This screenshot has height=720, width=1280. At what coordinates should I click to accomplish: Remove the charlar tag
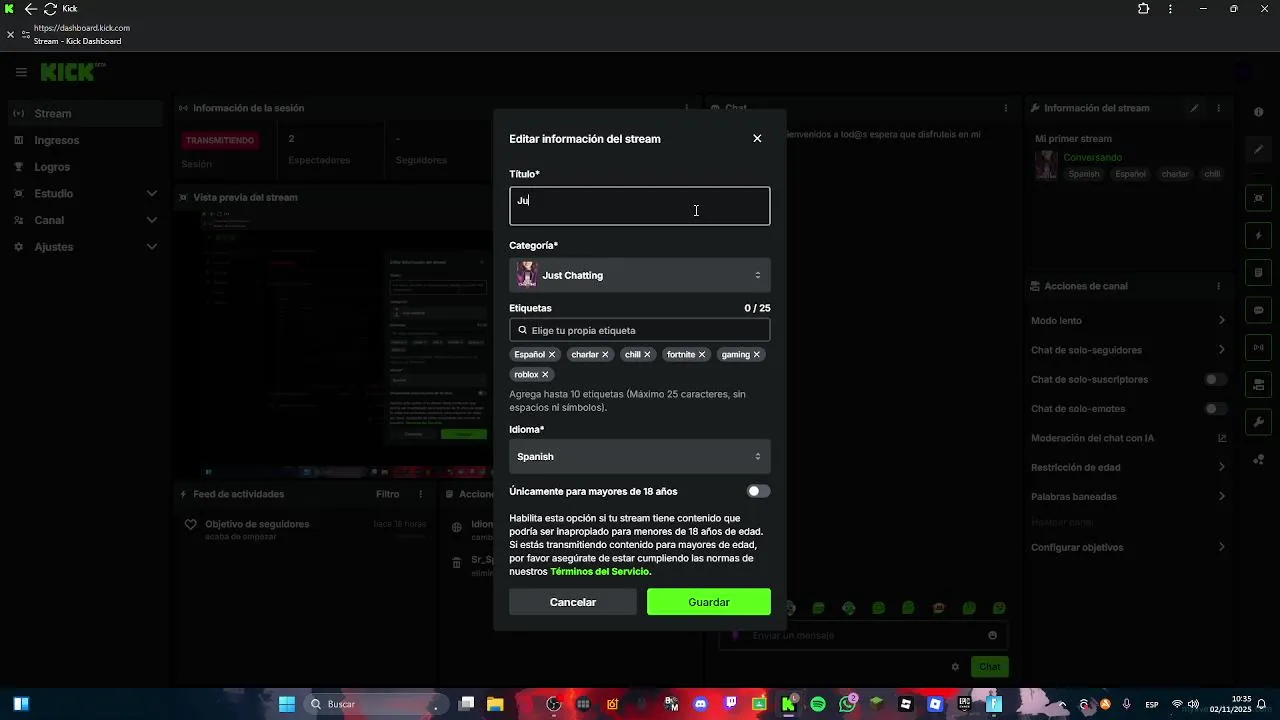pyautogui.click(x=605, y=355)
